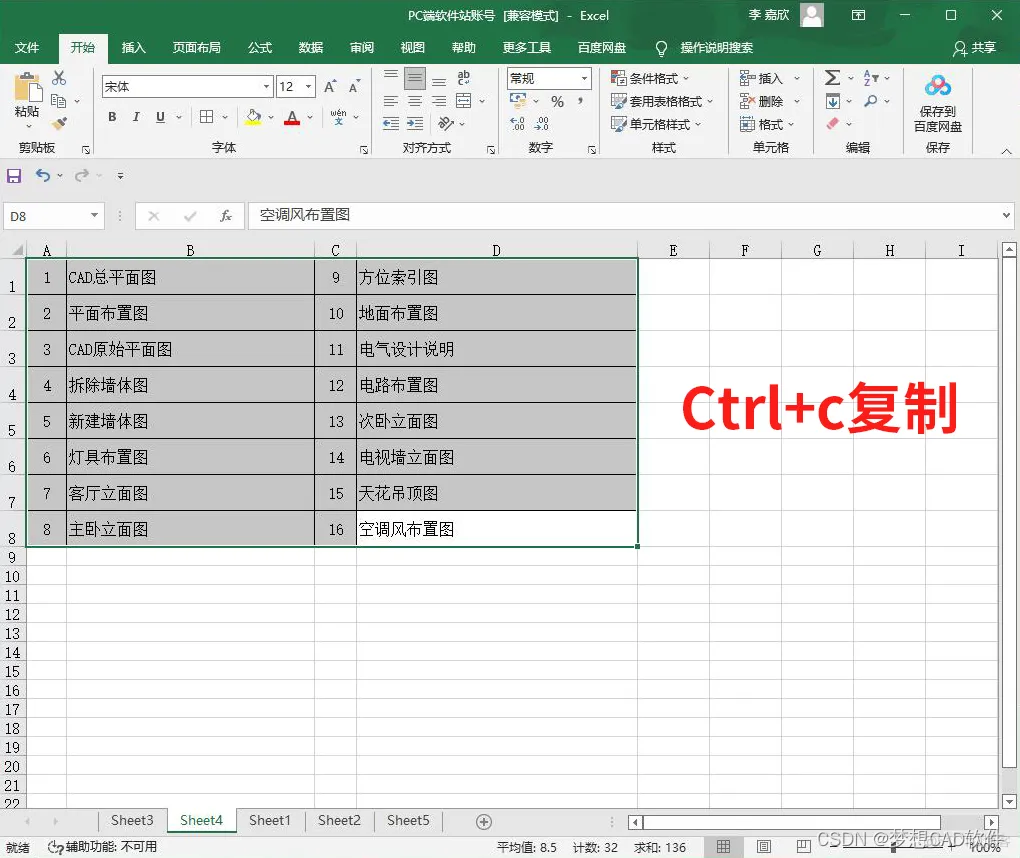Expand the font name dropdown
The image size is (1020, 858).
point(266,87)
